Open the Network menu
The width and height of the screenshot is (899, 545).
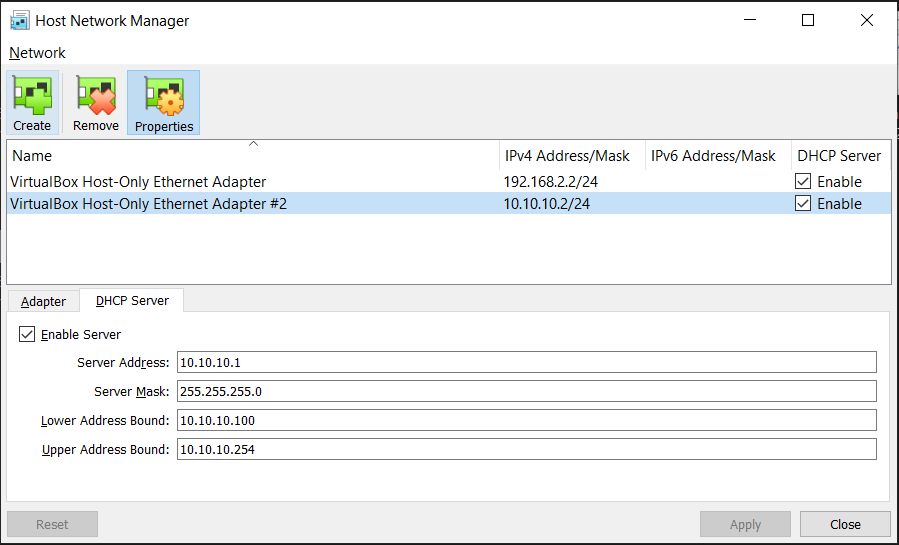[37, 53]
